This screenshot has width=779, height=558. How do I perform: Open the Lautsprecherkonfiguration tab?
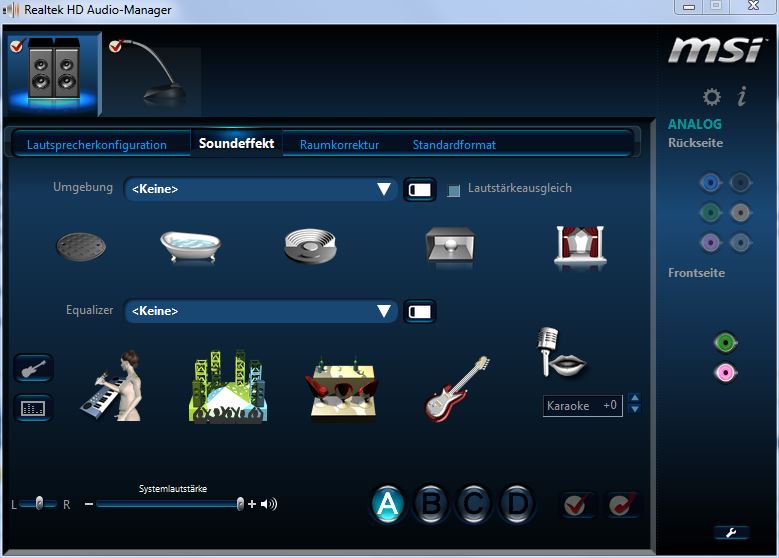(97, 145)
